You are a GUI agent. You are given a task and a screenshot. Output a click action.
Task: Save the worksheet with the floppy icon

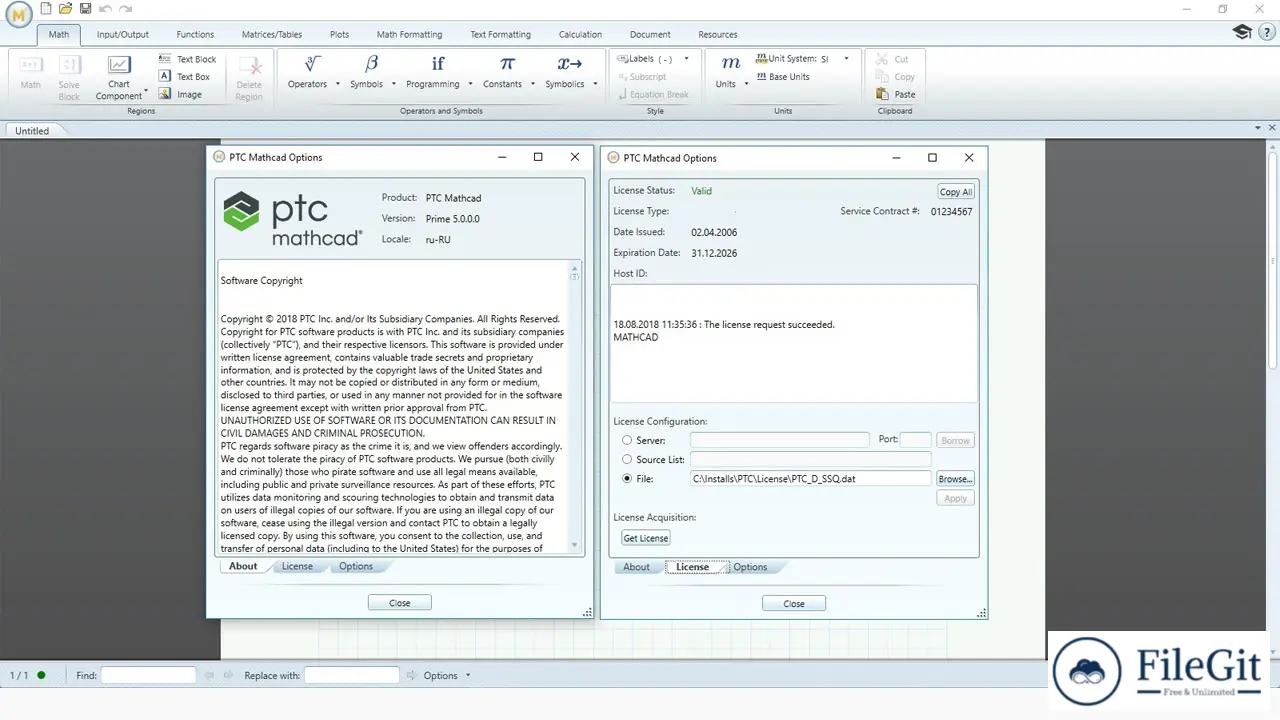[x=86, y=9]
